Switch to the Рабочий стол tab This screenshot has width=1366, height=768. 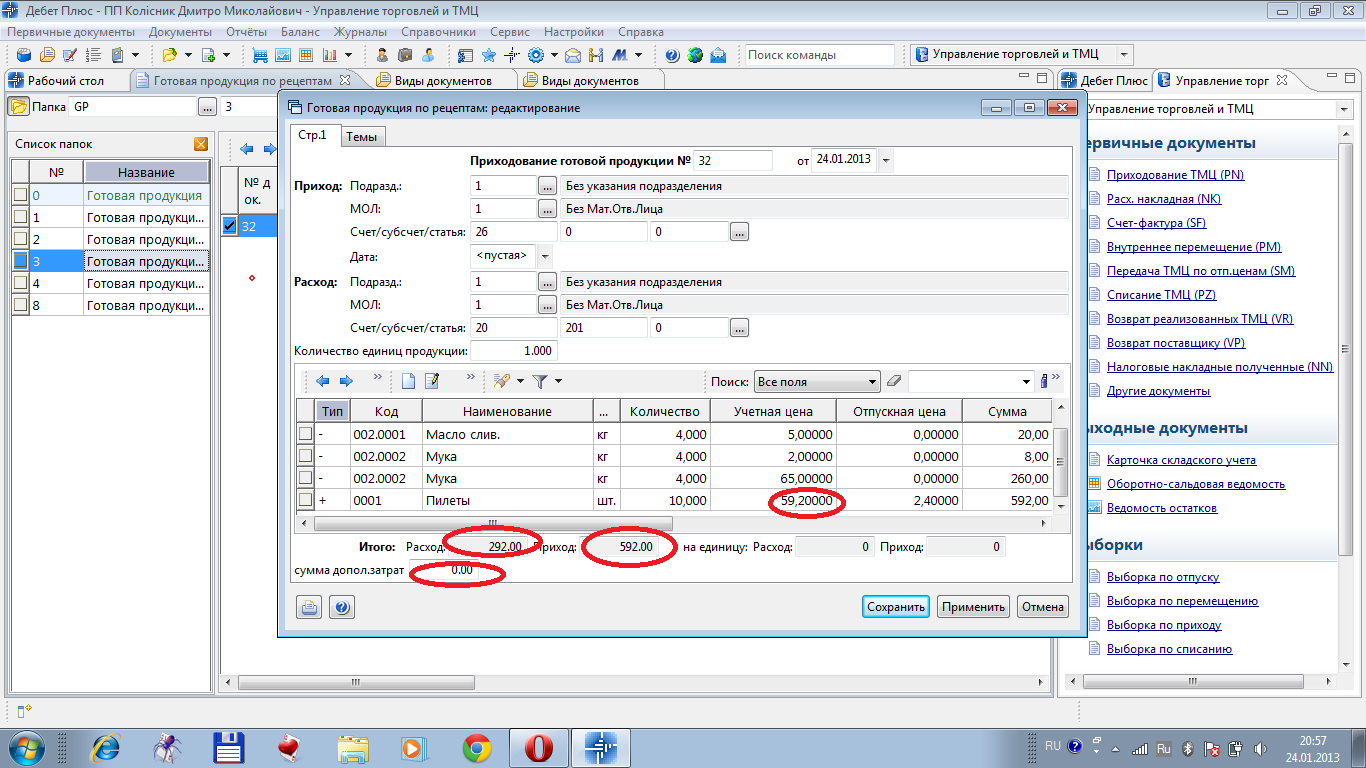pos(65,80)
